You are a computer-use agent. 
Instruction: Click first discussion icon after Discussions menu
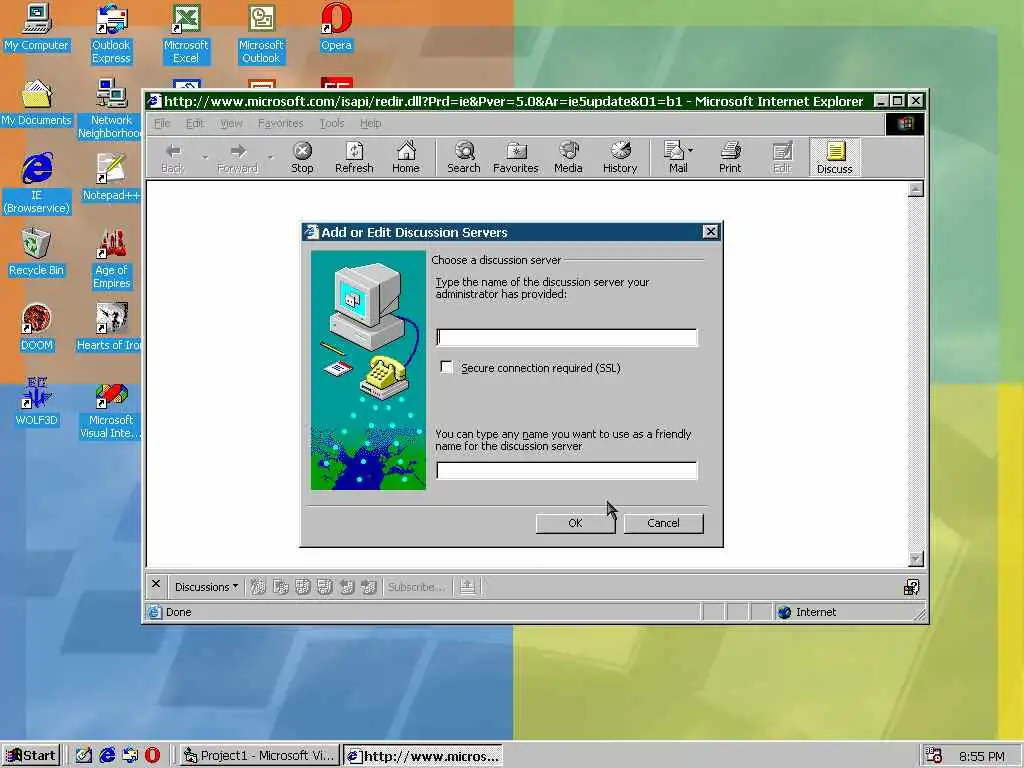coord(258,586)
